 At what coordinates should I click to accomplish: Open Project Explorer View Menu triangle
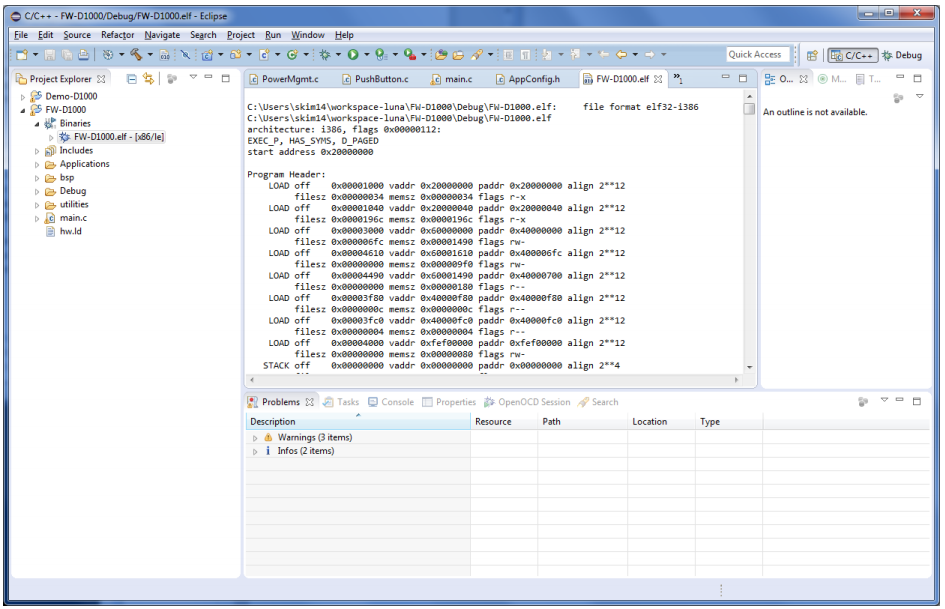point(193,77)
